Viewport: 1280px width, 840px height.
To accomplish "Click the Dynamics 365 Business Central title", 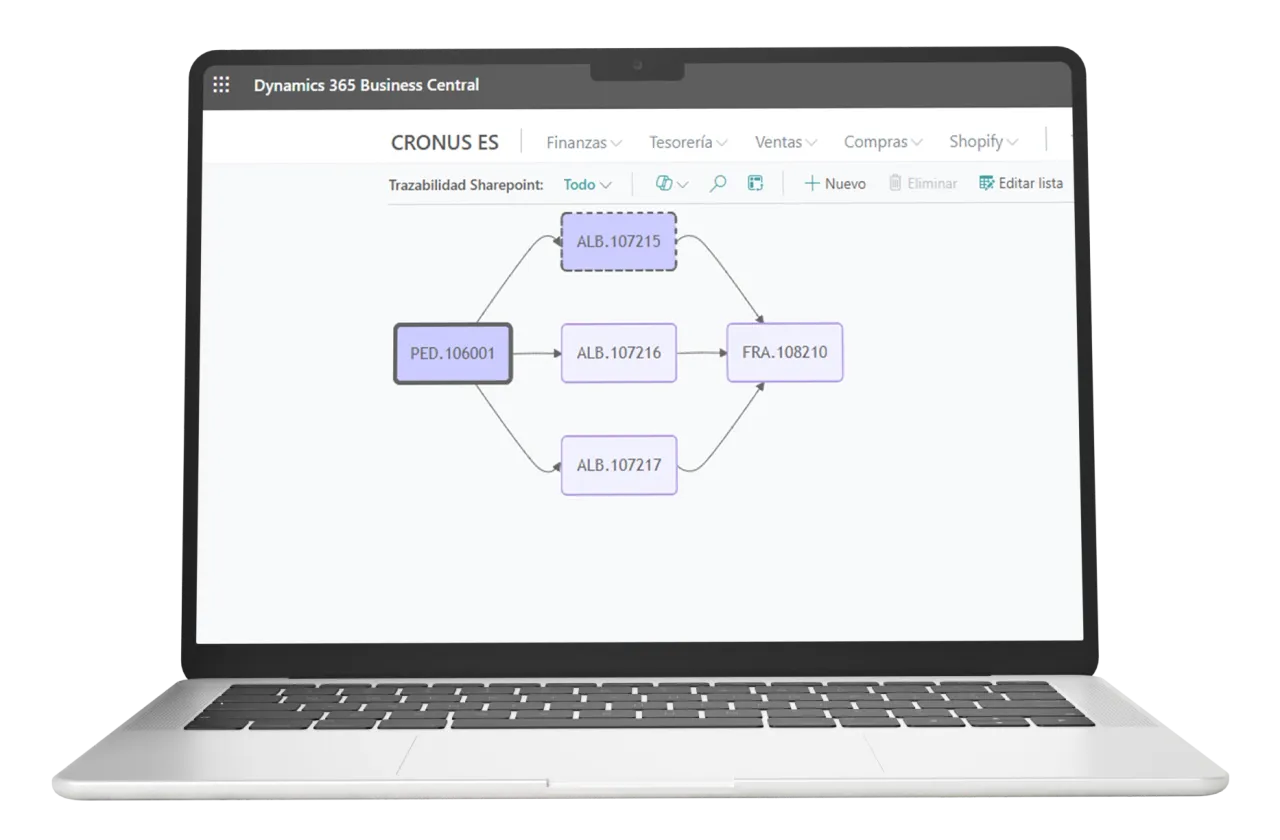I will coord(366,85).
